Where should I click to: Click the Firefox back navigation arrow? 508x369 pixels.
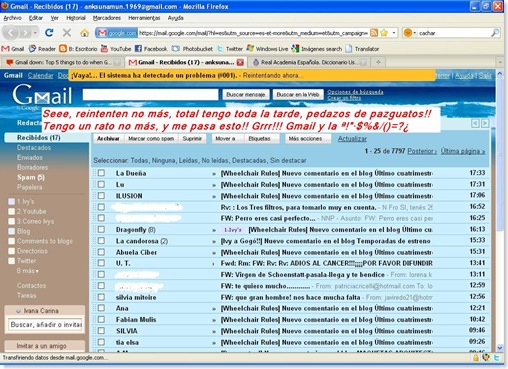pos(11,33)
